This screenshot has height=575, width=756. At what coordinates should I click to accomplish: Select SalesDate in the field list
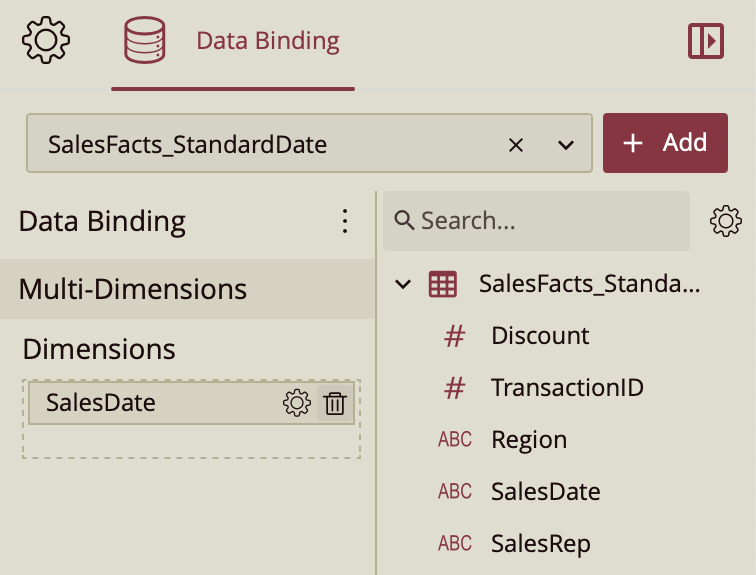545,492
